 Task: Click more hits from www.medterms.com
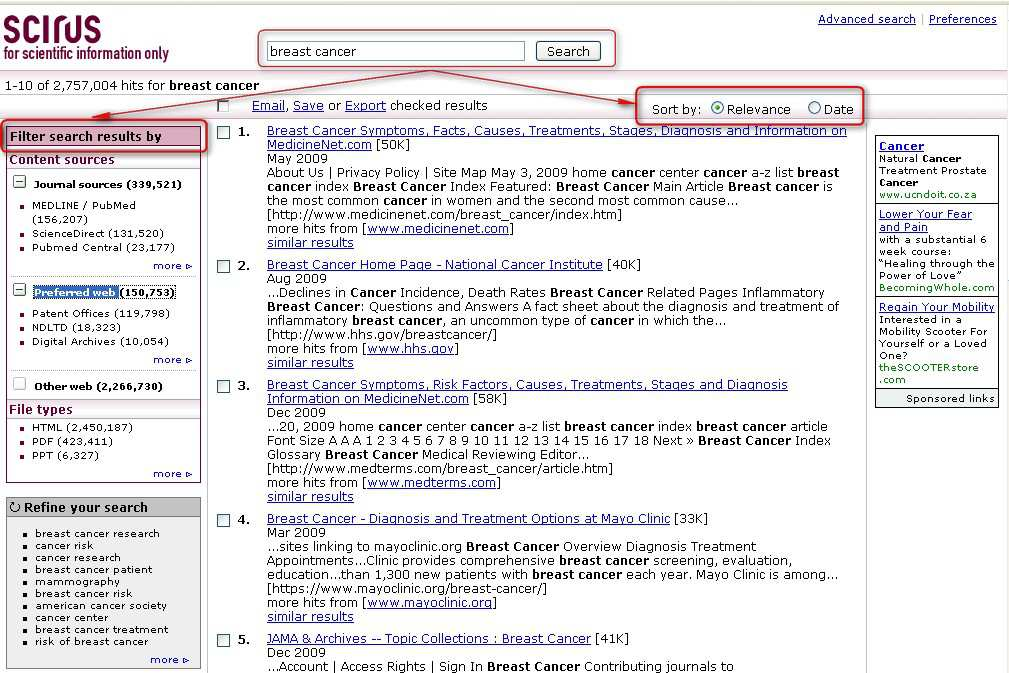(431, 483)
